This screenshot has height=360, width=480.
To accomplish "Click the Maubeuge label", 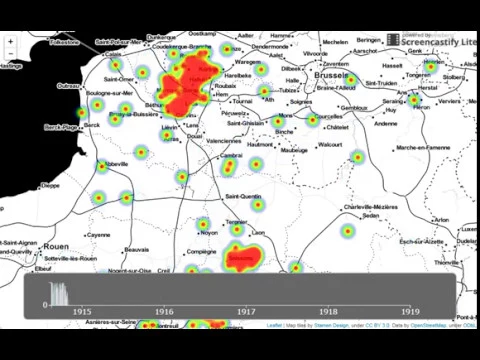I will pyautogui.click(x=294, y=150).
